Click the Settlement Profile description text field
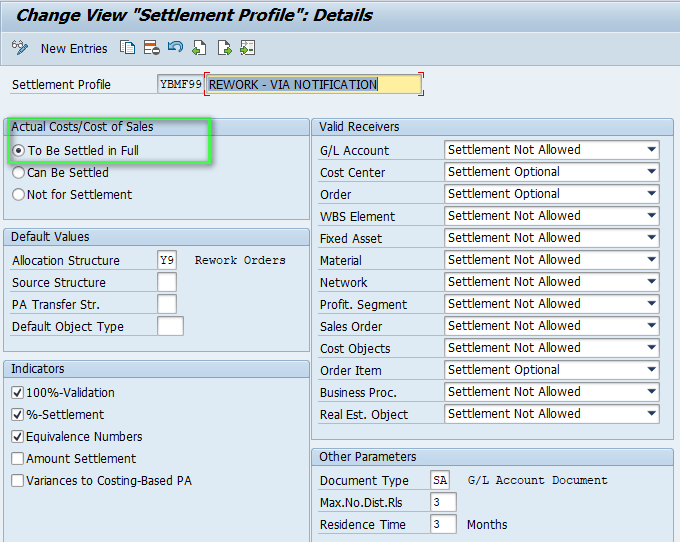Screen dimensions: 680x542 point(313,85)
